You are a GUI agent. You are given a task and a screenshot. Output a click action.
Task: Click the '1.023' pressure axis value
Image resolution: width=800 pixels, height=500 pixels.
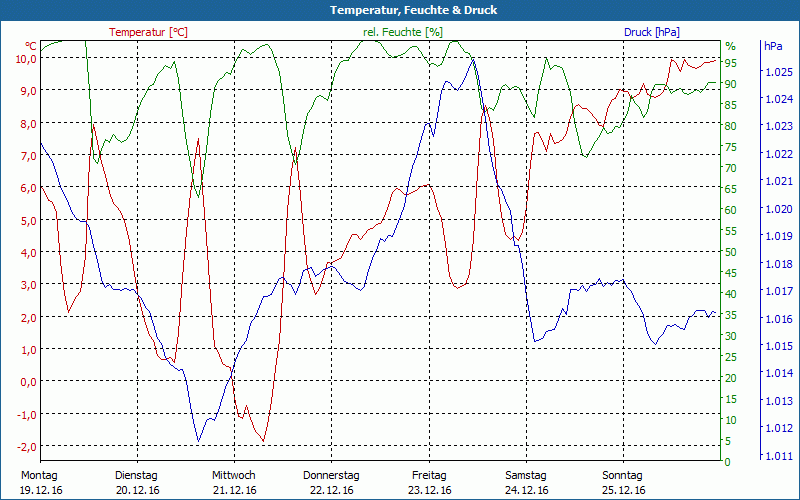coord(780,126)
